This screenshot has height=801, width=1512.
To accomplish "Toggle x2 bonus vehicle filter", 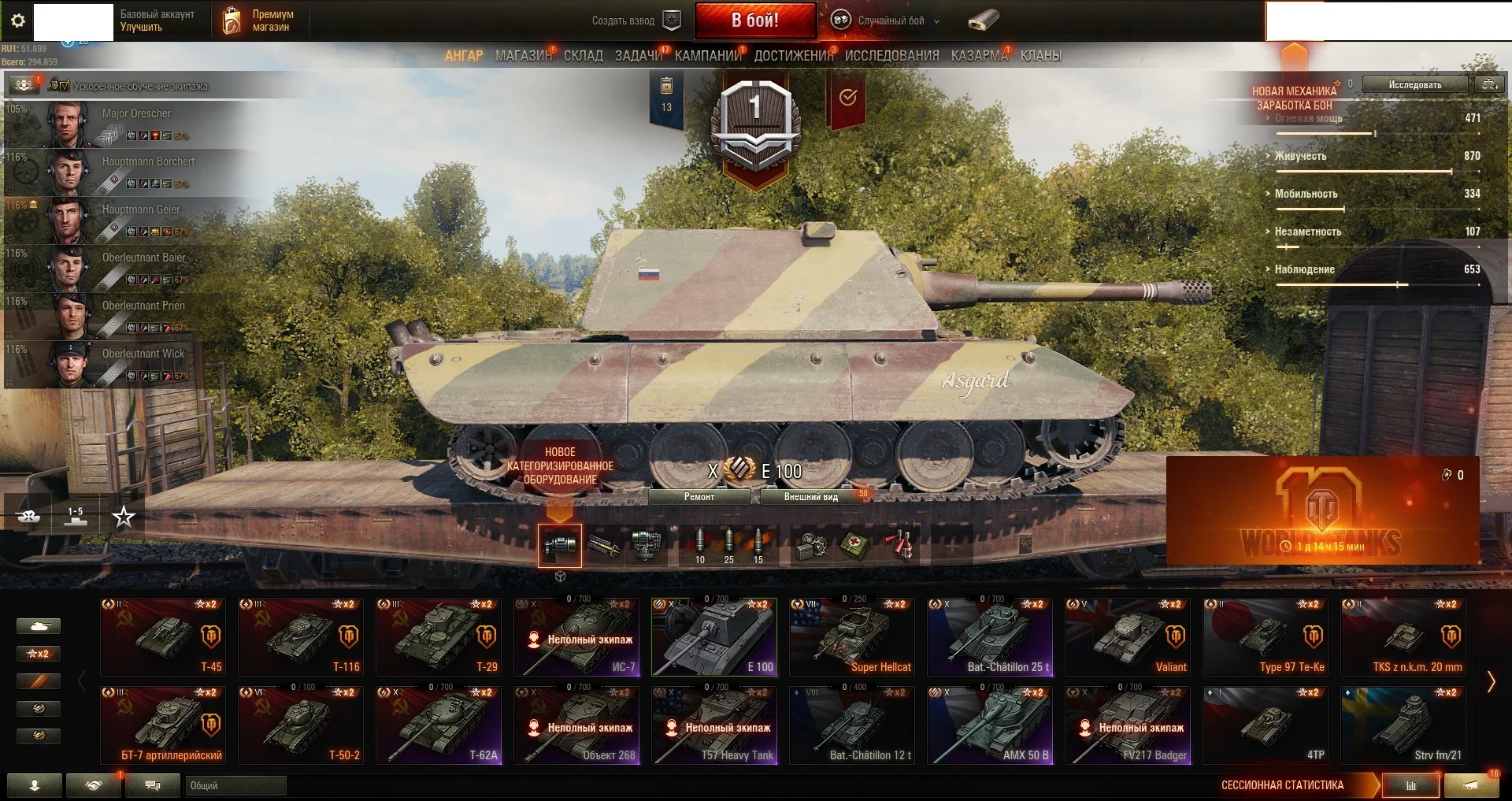I will tap(38, 654).
